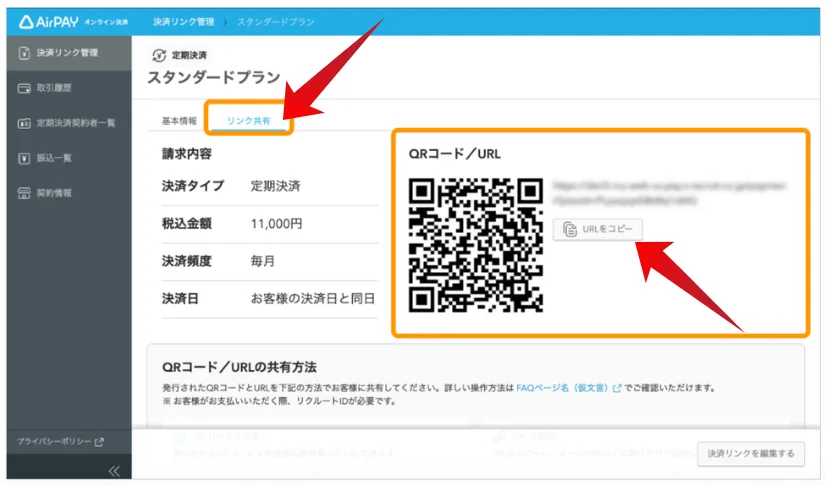Collapse the sidebar with double chevron
This screenshot has height=485, width=826.
[x=114, y=470]
